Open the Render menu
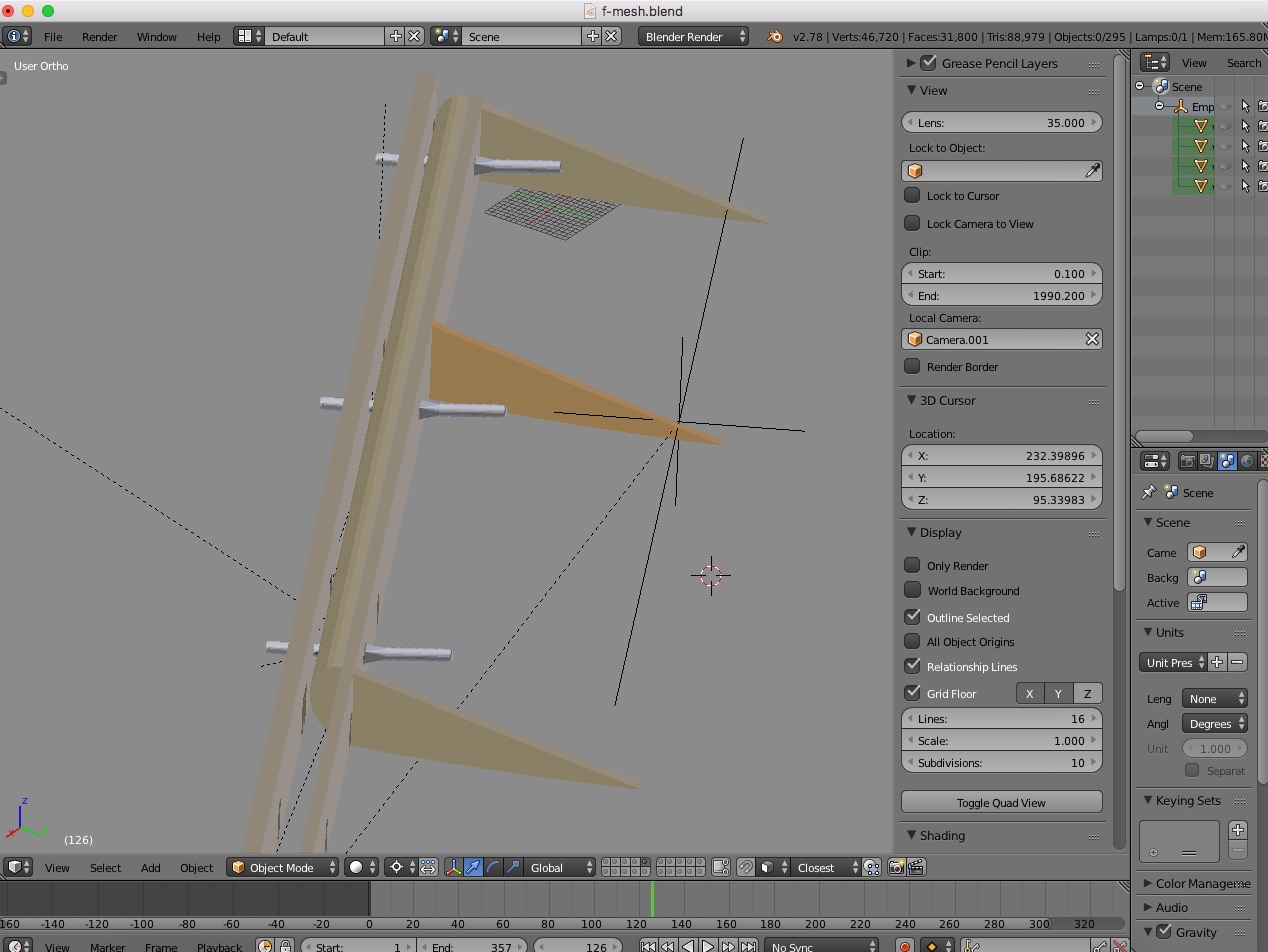1268x952 pixels. 99,36
